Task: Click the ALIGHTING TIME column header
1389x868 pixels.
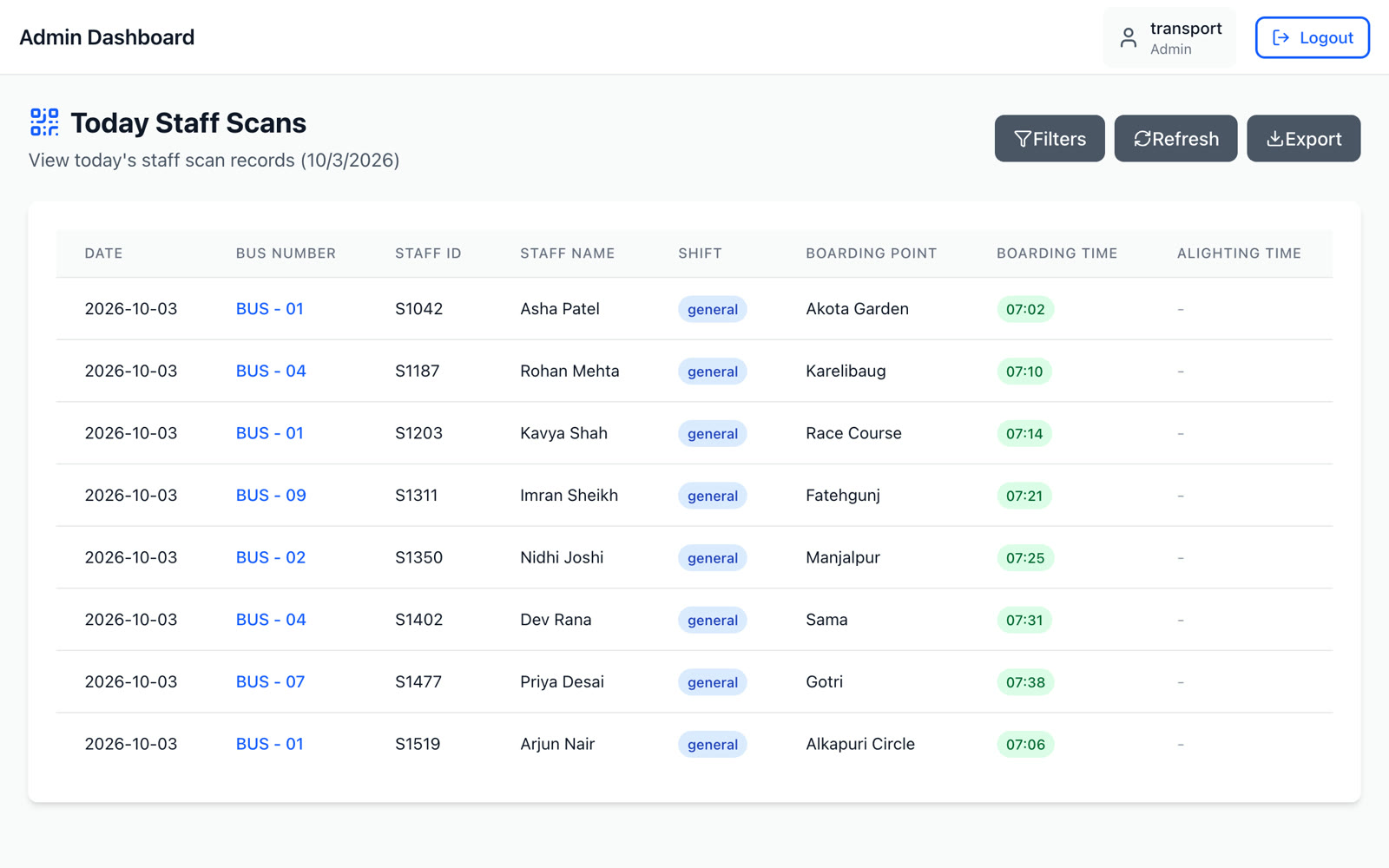Action: click(x=1239, y=253)
